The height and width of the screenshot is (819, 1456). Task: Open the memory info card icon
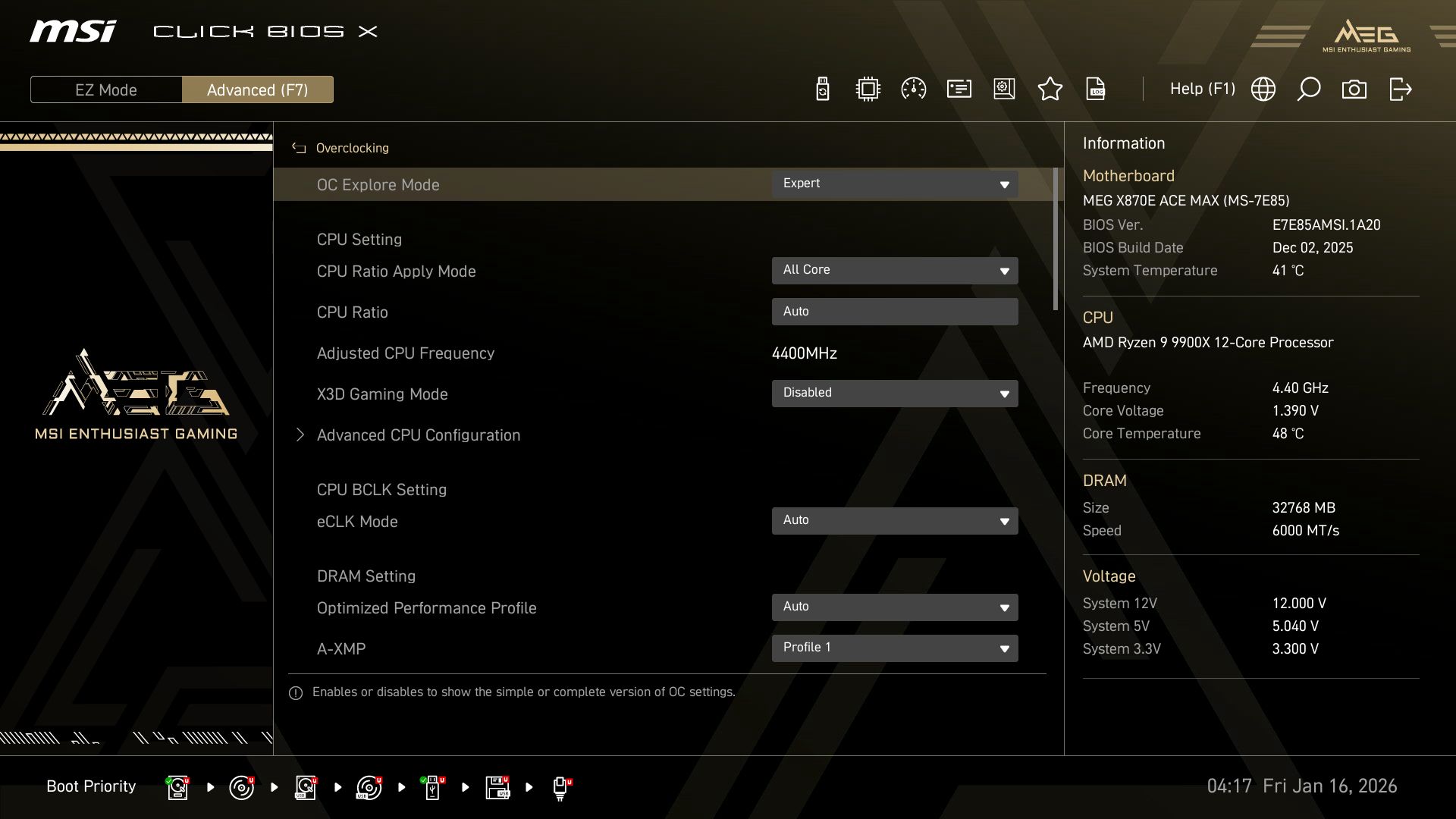point(959,89)
